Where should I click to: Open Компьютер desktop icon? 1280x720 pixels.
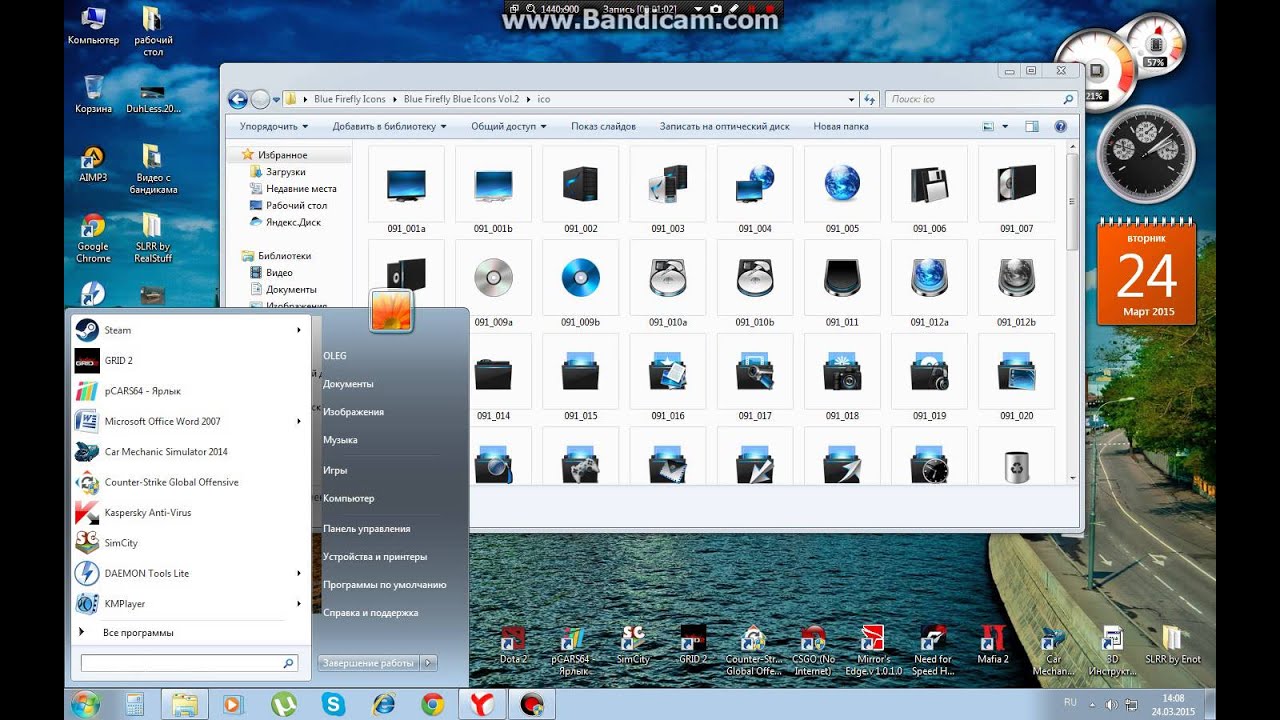click(93, 25)
